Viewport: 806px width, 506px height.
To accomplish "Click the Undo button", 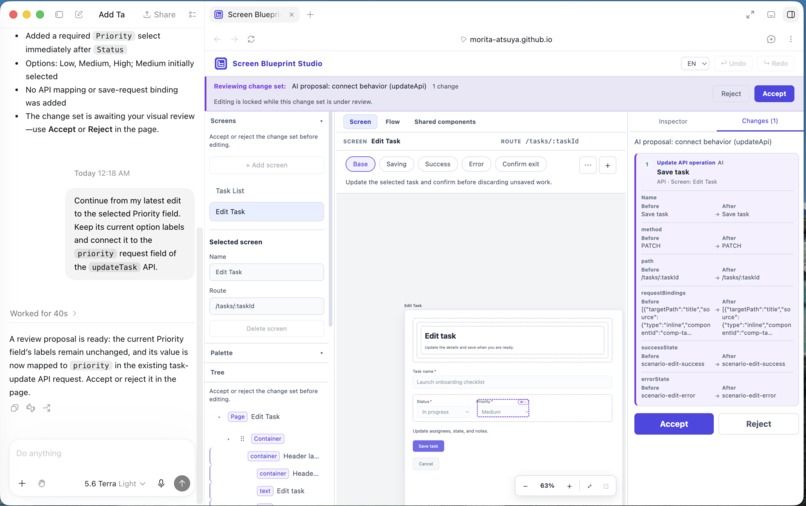I will [733, 63].
